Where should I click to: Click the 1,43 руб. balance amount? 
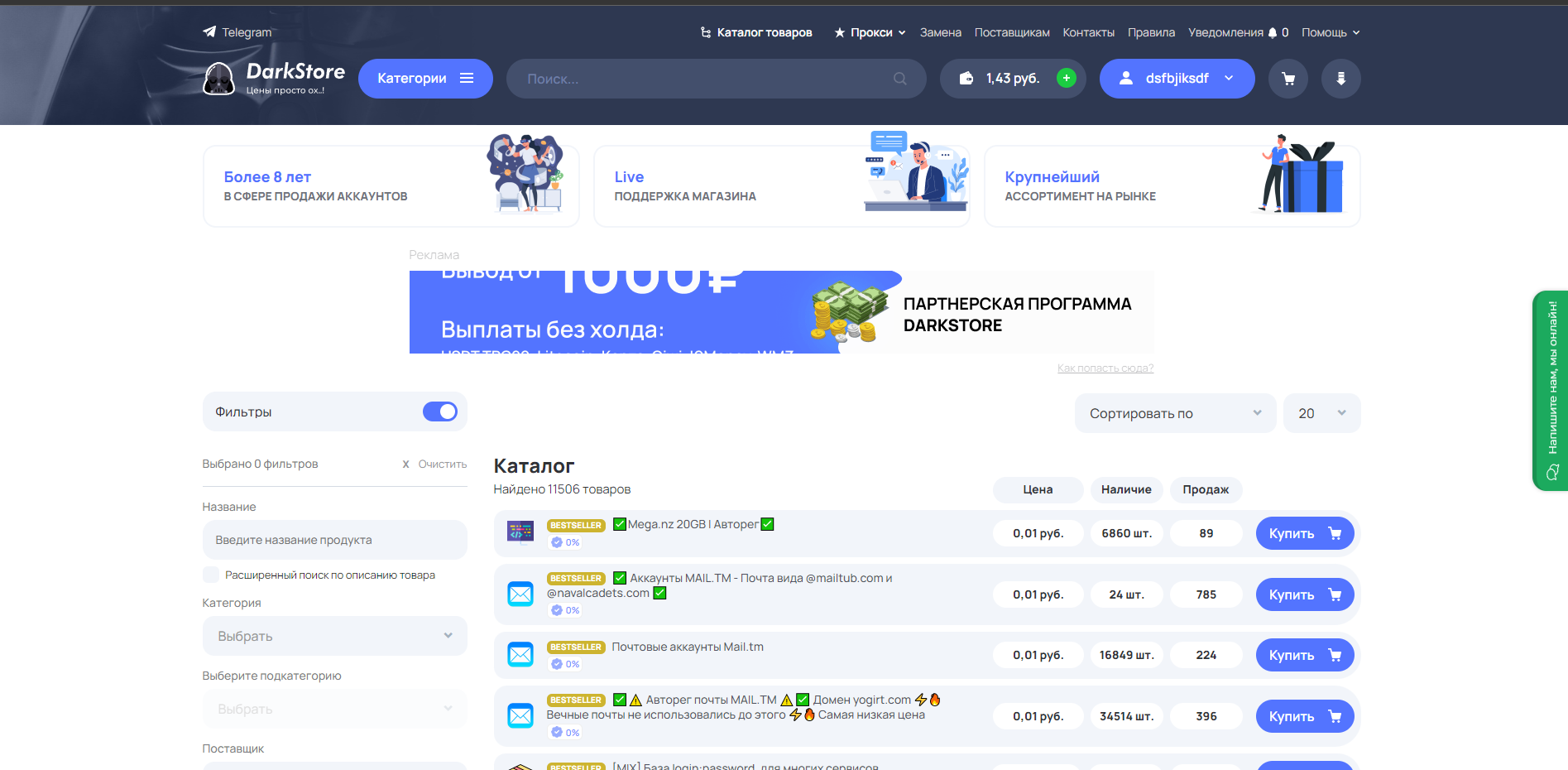pos(1013,79)
